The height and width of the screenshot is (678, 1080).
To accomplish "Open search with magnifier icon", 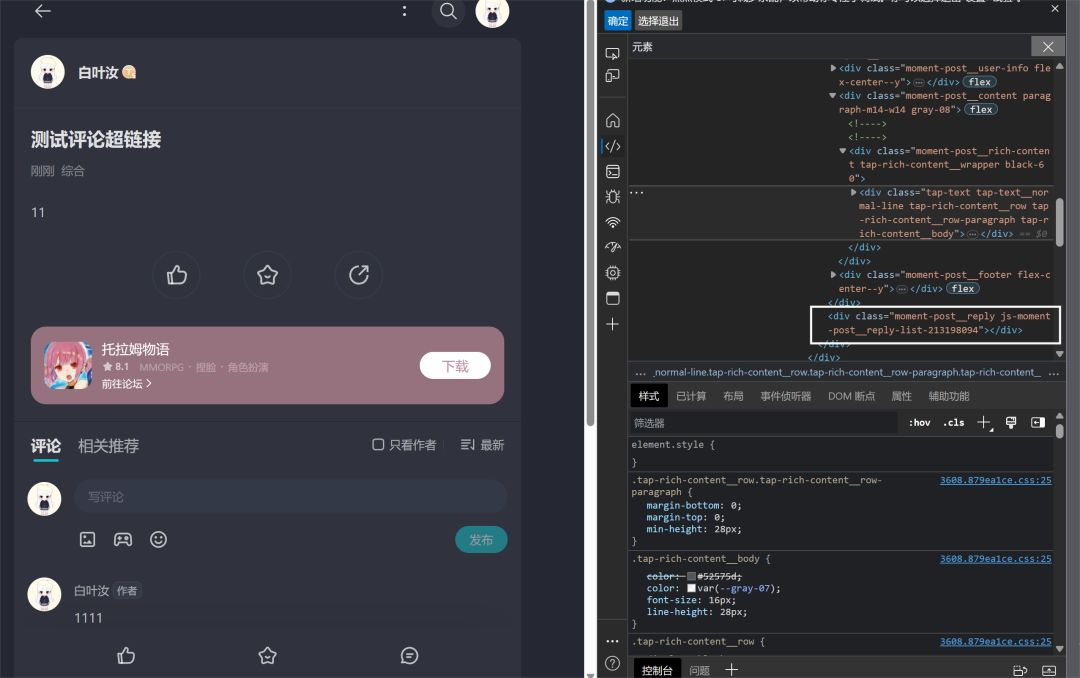I will [x=448, y=11].
